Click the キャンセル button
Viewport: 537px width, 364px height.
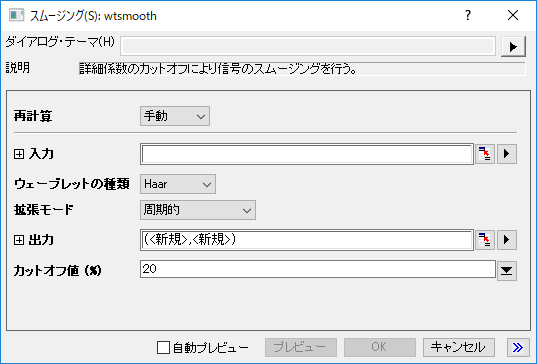[459, 348]
